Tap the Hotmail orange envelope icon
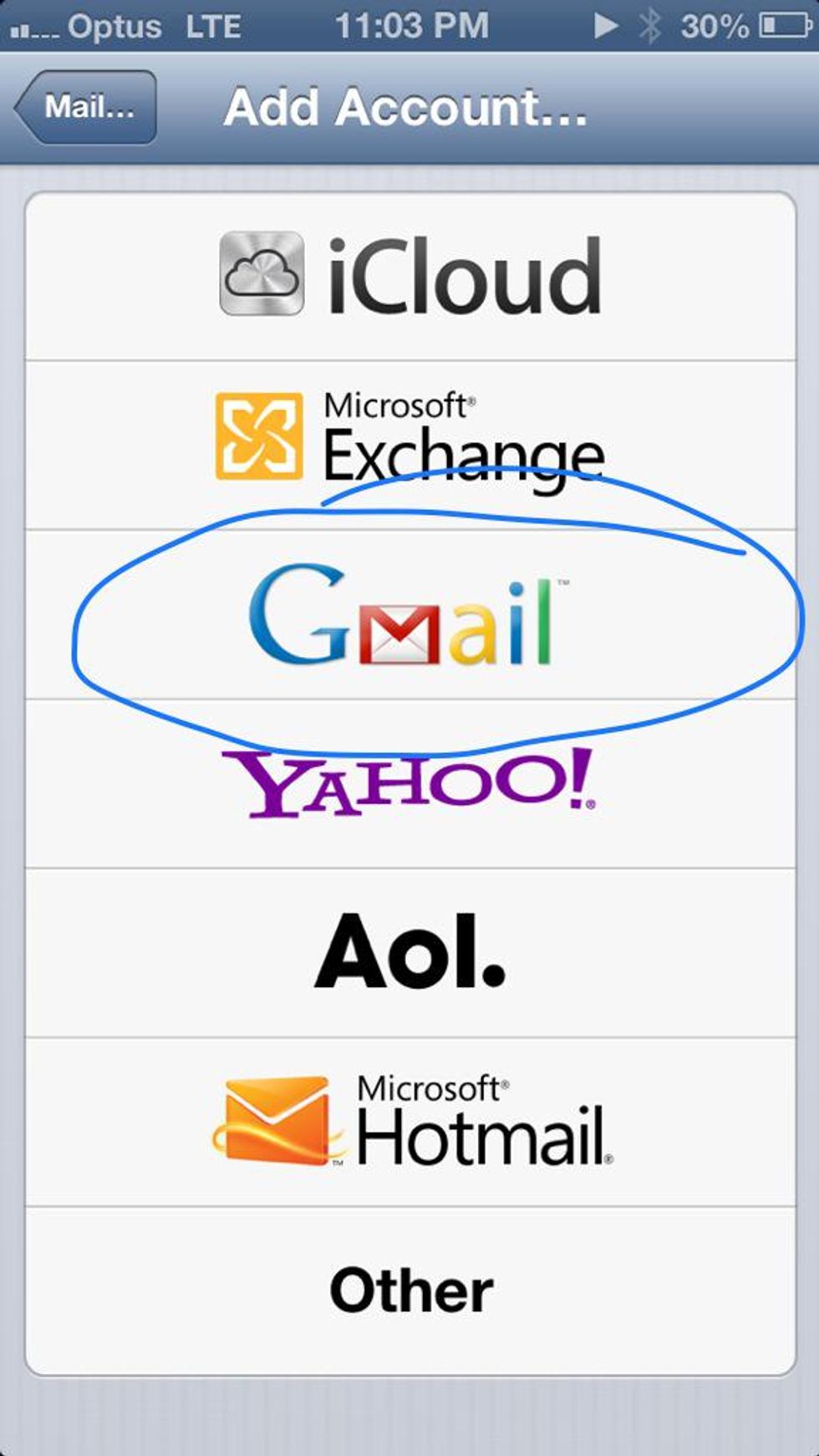 pyautogui.click(x=277, y=1121)
